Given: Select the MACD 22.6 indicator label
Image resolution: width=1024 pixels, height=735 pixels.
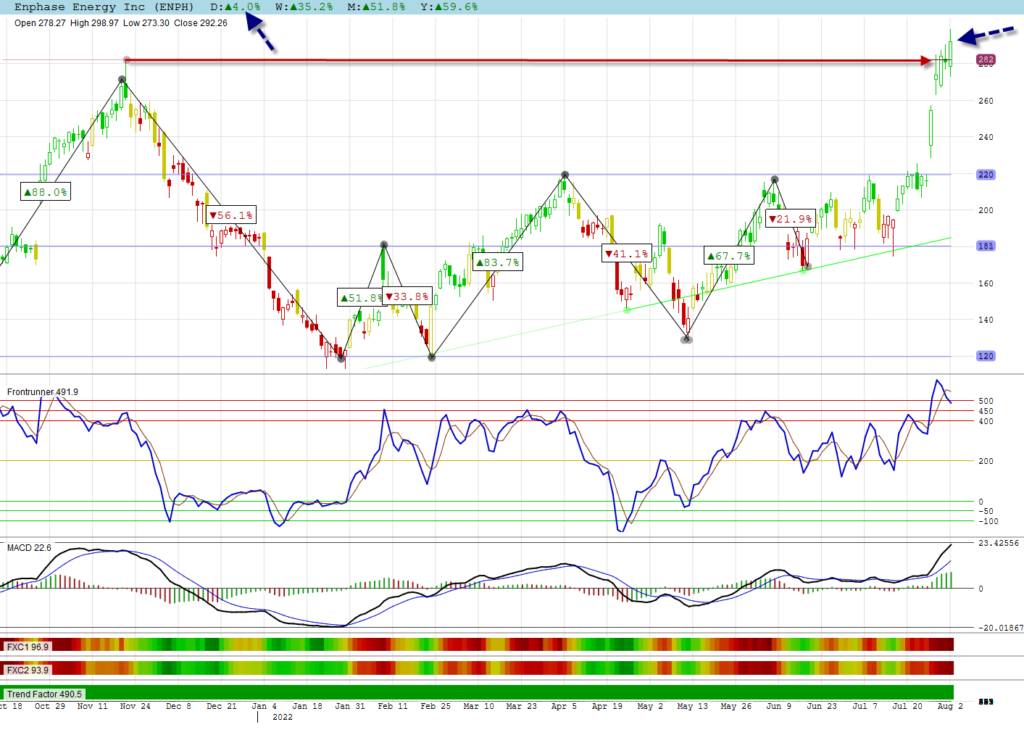Looking at the screenshot, I should click(x=29, y=547).
